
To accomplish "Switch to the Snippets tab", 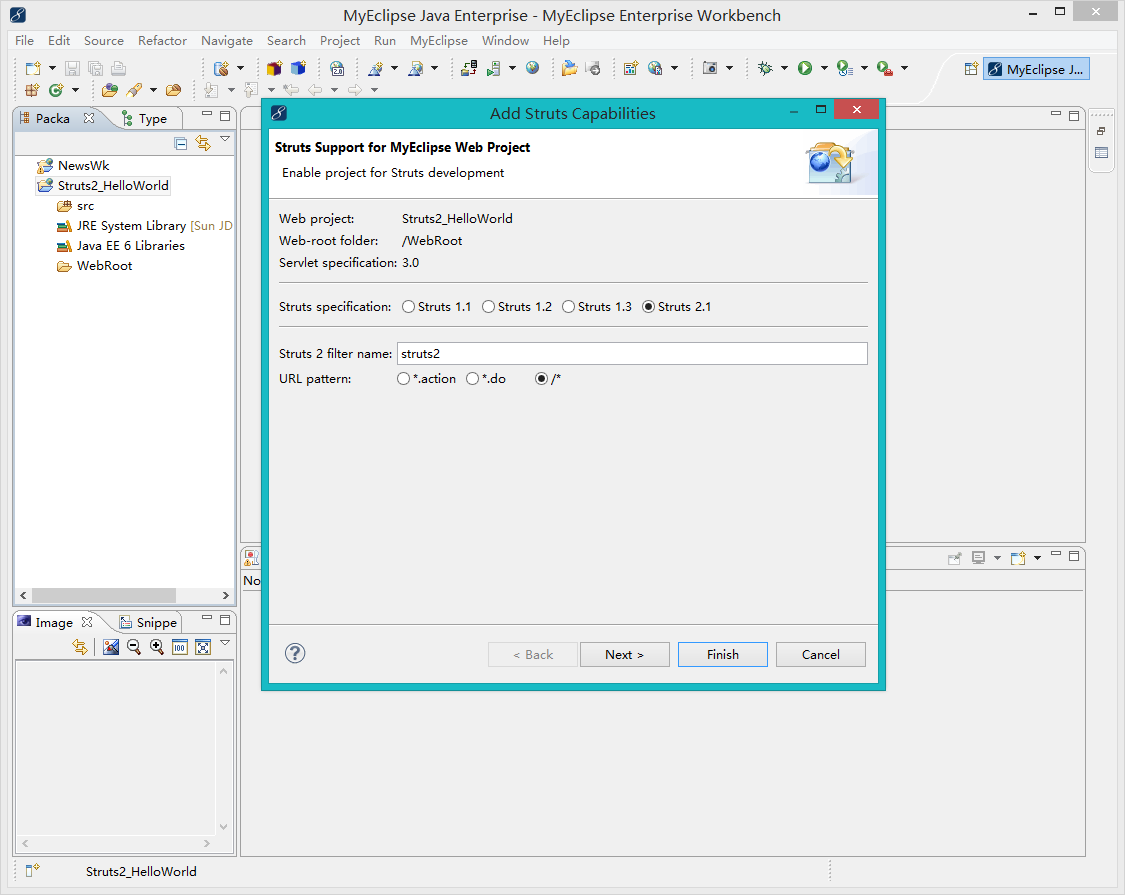I will pyautogui.click(x=149, y=622).
